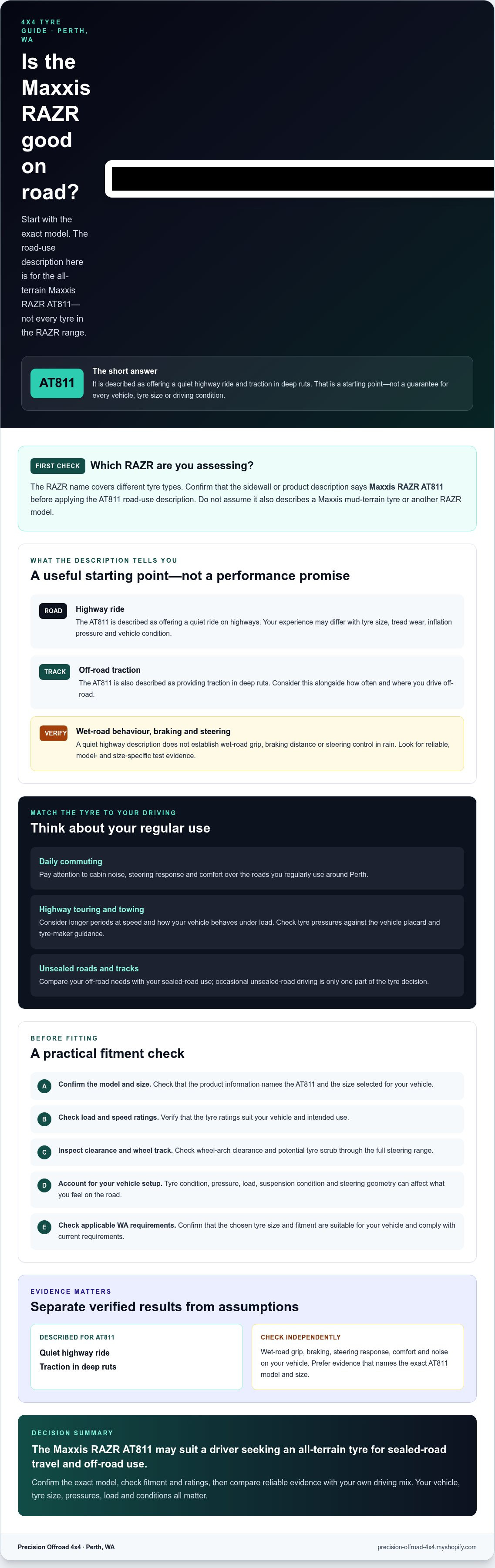The width and height of the screenshot is (495, 1568).
Task: Click Precision Offroad 4x4 footer text
Action: click(66, 1547)
